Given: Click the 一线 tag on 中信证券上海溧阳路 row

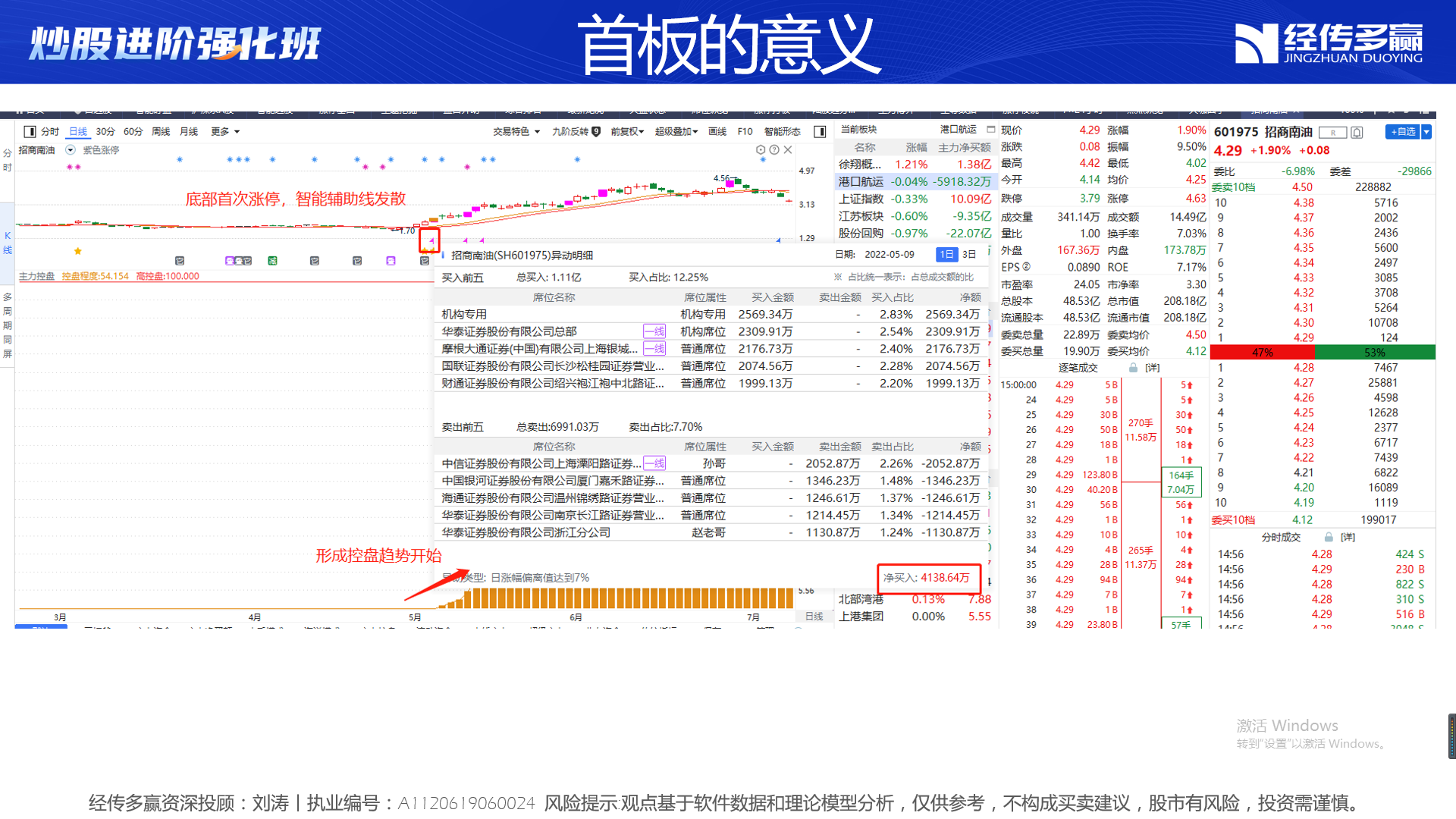Looking at the screenshot, I should click(654, 463).
